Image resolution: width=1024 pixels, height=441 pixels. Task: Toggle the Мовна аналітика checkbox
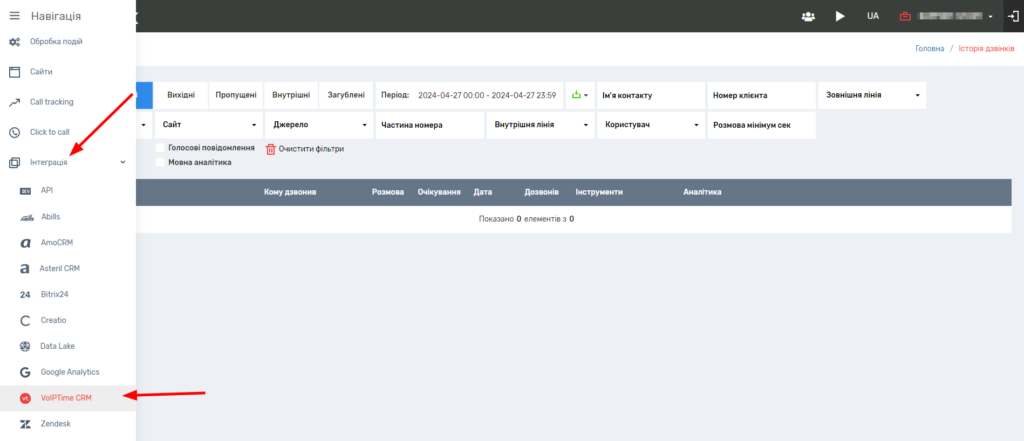tap(160, 162)
